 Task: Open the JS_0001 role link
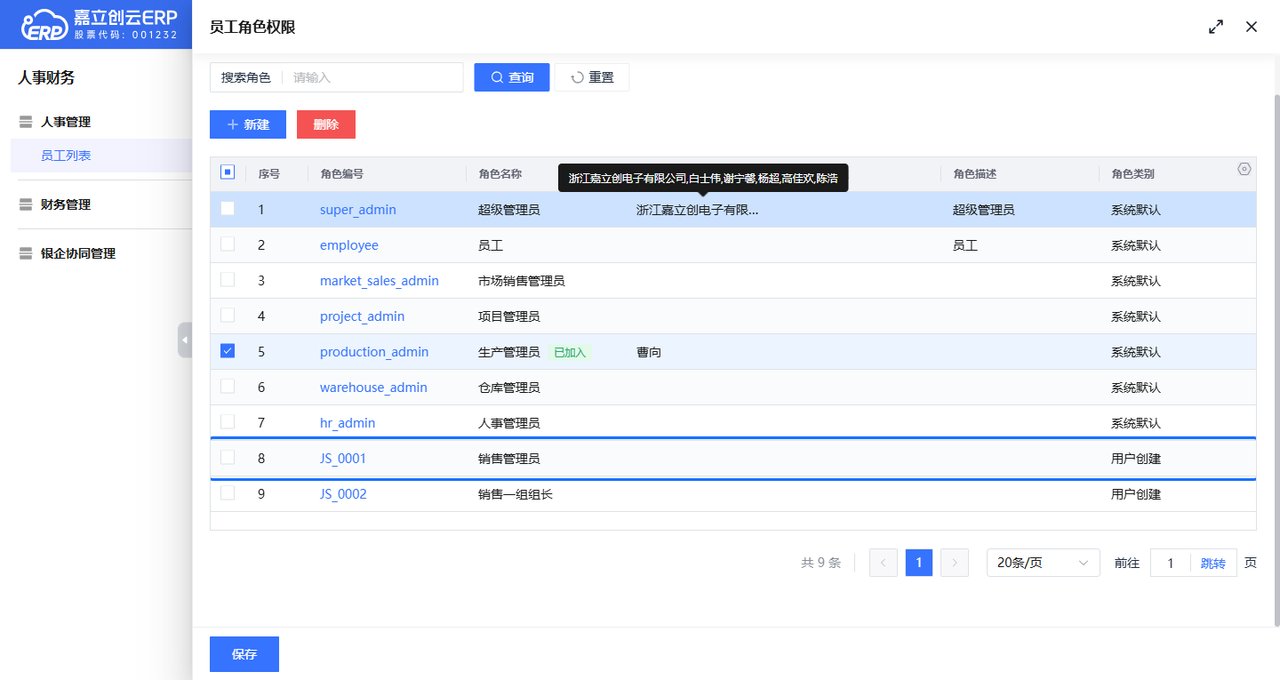tap(343, 458)
